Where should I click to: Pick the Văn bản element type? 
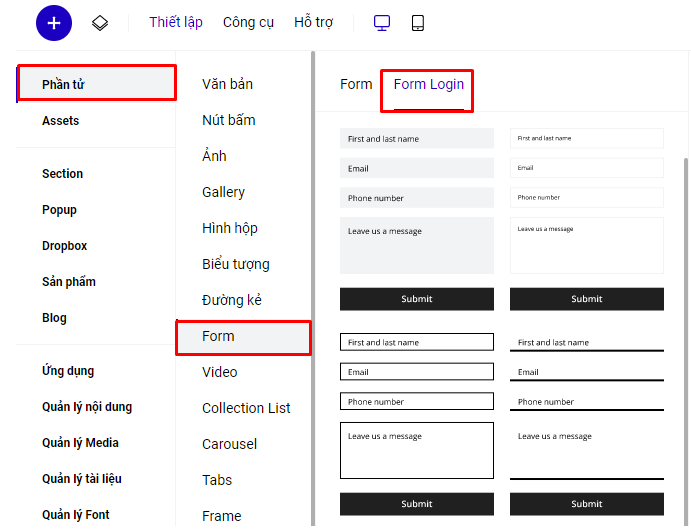click(227, 84)
